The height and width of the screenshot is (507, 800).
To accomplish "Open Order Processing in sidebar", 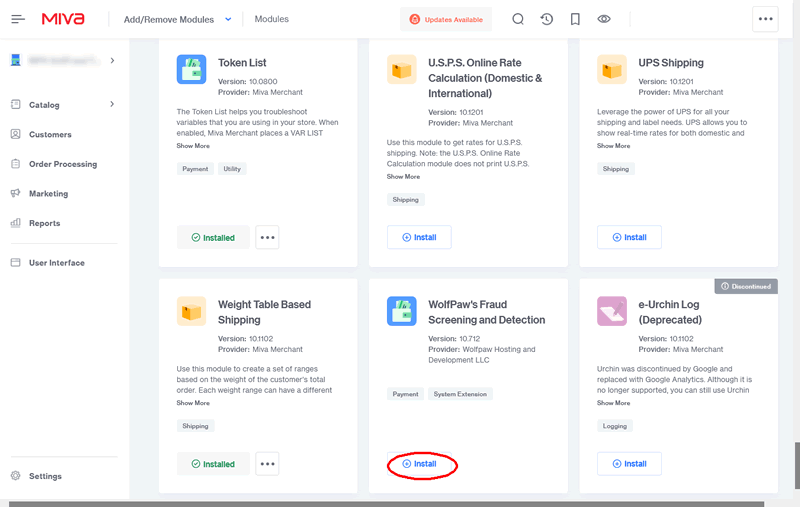I will [62, 164].
